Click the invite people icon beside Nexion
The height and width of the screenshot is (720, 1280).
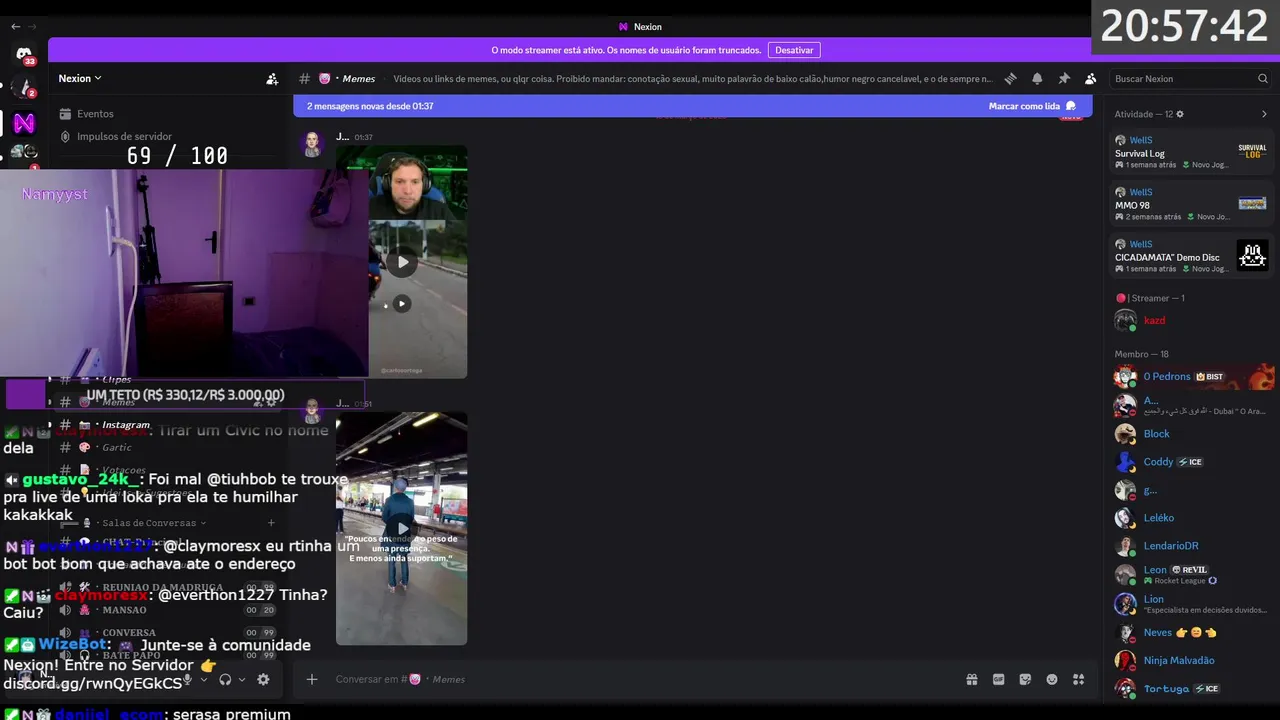click(272, 79)
